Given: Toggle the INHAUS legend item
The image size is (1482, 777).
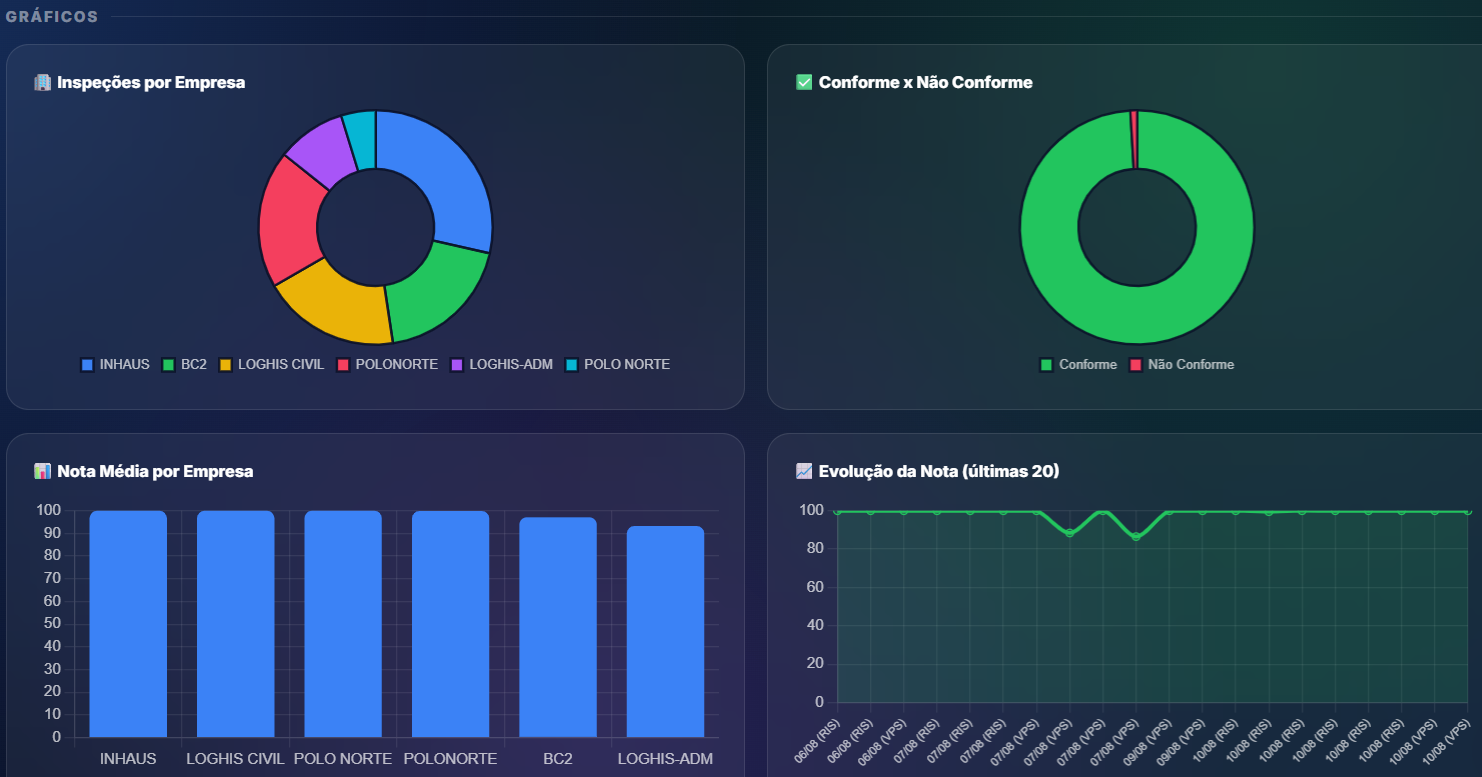Looking at the screenshot, I should tap(115, 365).
